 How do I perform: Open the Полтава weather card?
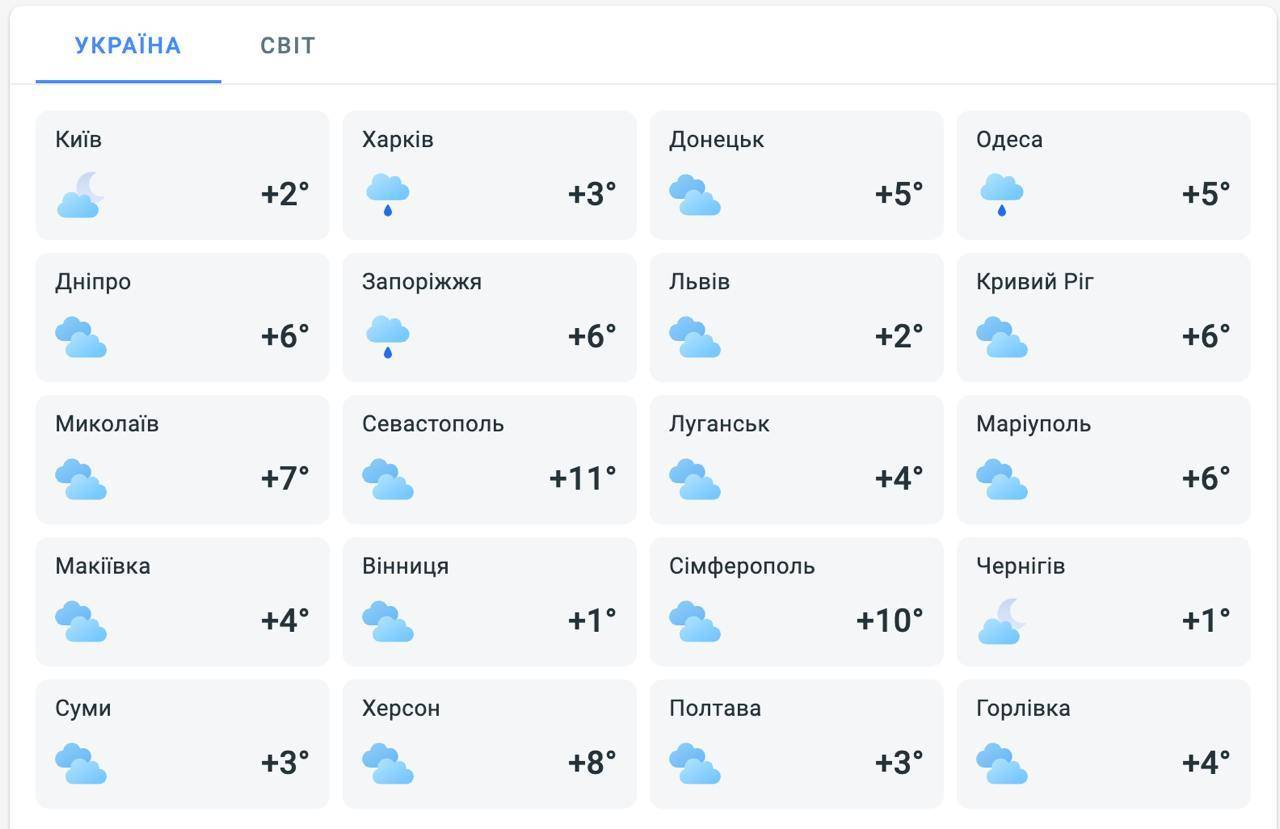(x=797, y=743)
